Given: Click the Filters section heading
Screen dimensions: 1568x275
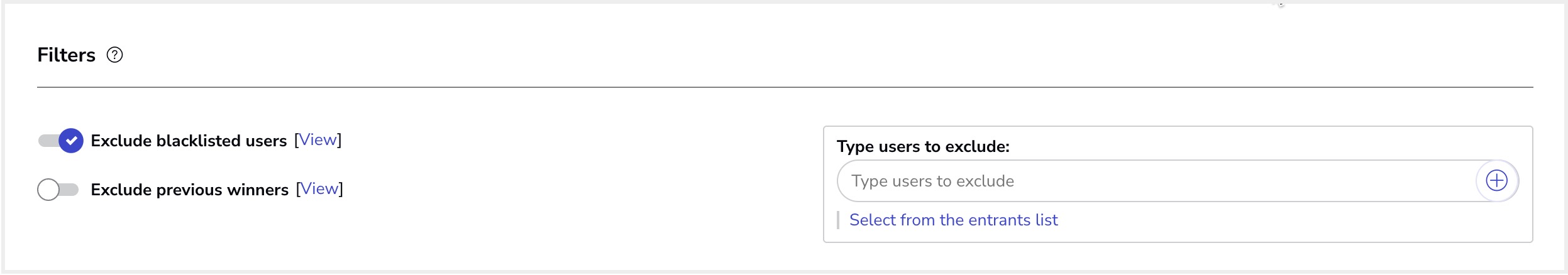Looking at the screenshot, I should pyautogui.click(x=66, y=55).
